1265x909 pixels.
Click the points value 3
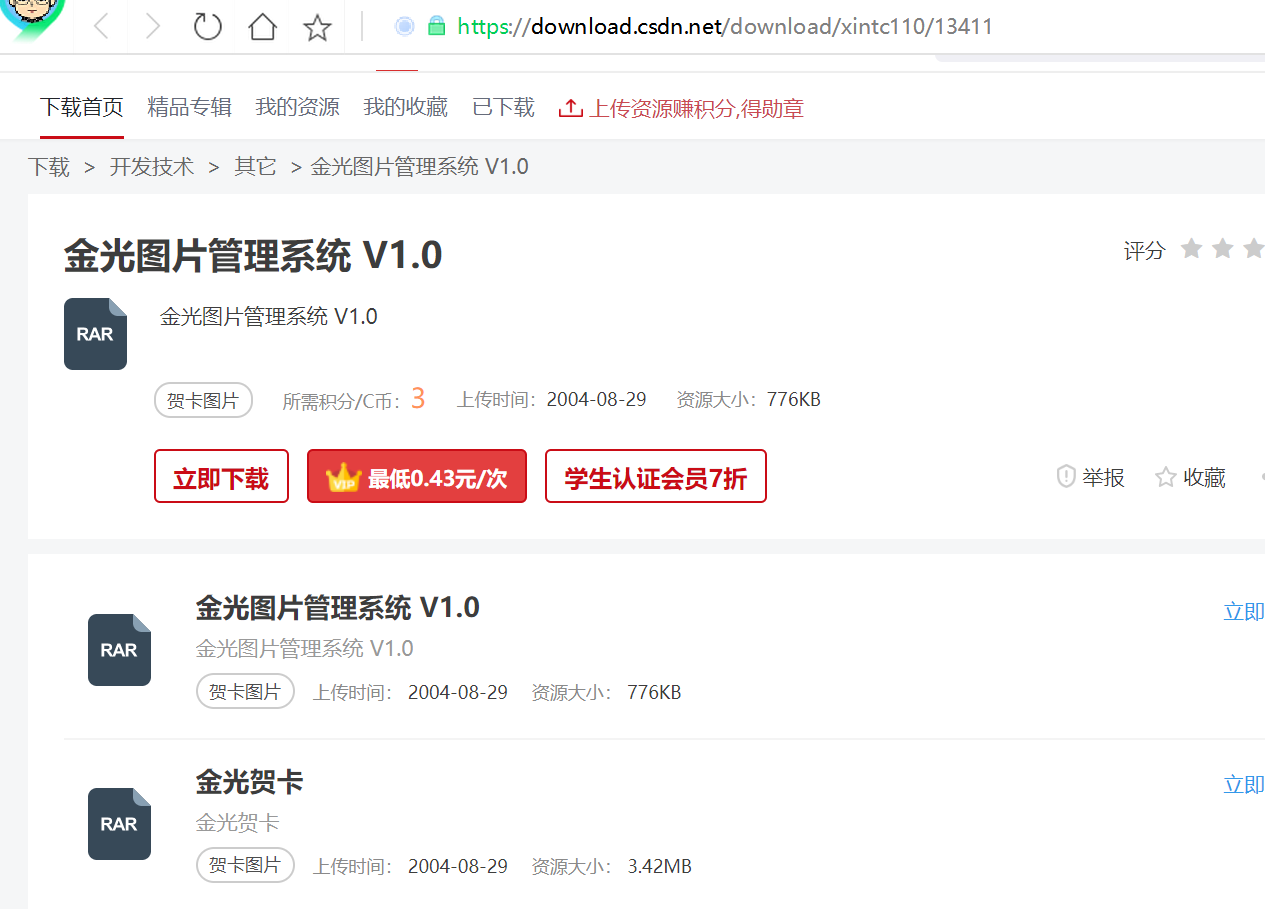coord(418,399)
